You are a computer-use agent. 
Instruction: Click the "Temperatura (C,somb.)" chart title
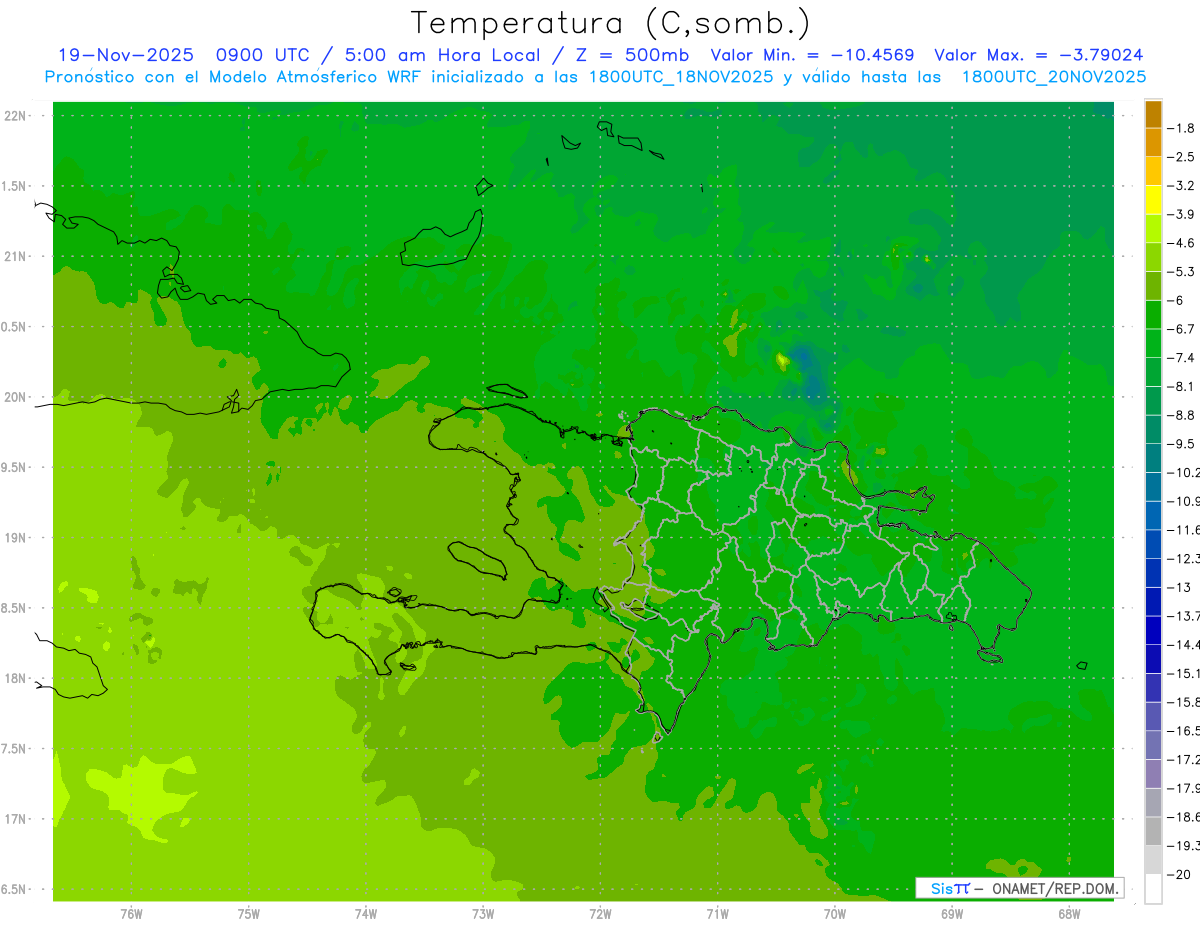click(610, 23)
